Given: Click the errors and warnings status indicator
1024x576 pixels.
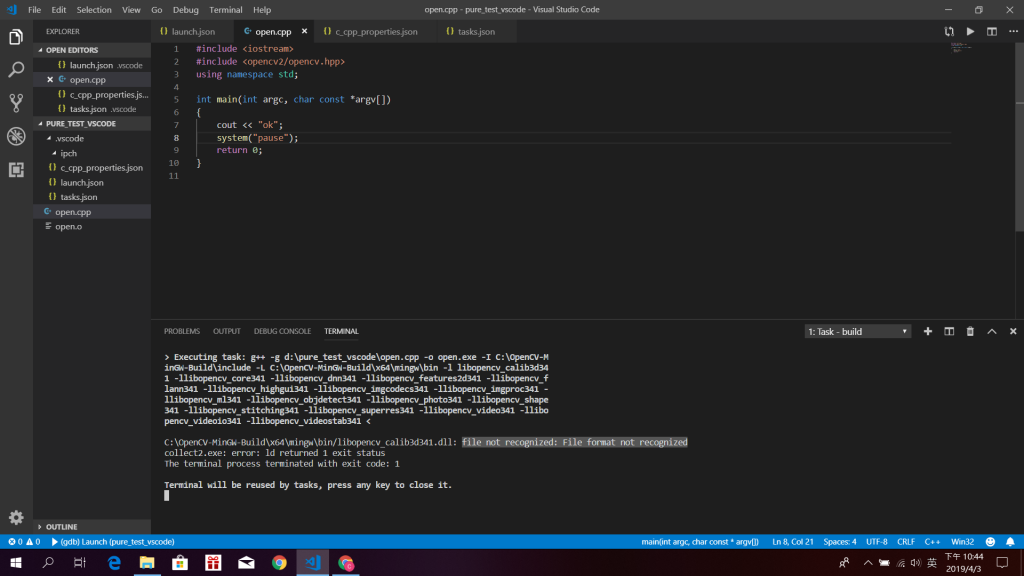Looking at the screenshot, I should click(x=24, y=541).
